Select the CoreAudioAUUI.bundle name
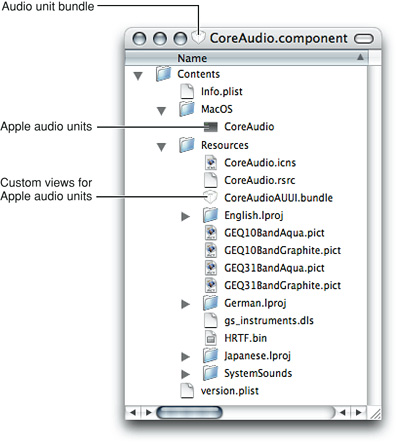Screen dimensions: 396x444 pyautogui.click(x=278, y=198)
